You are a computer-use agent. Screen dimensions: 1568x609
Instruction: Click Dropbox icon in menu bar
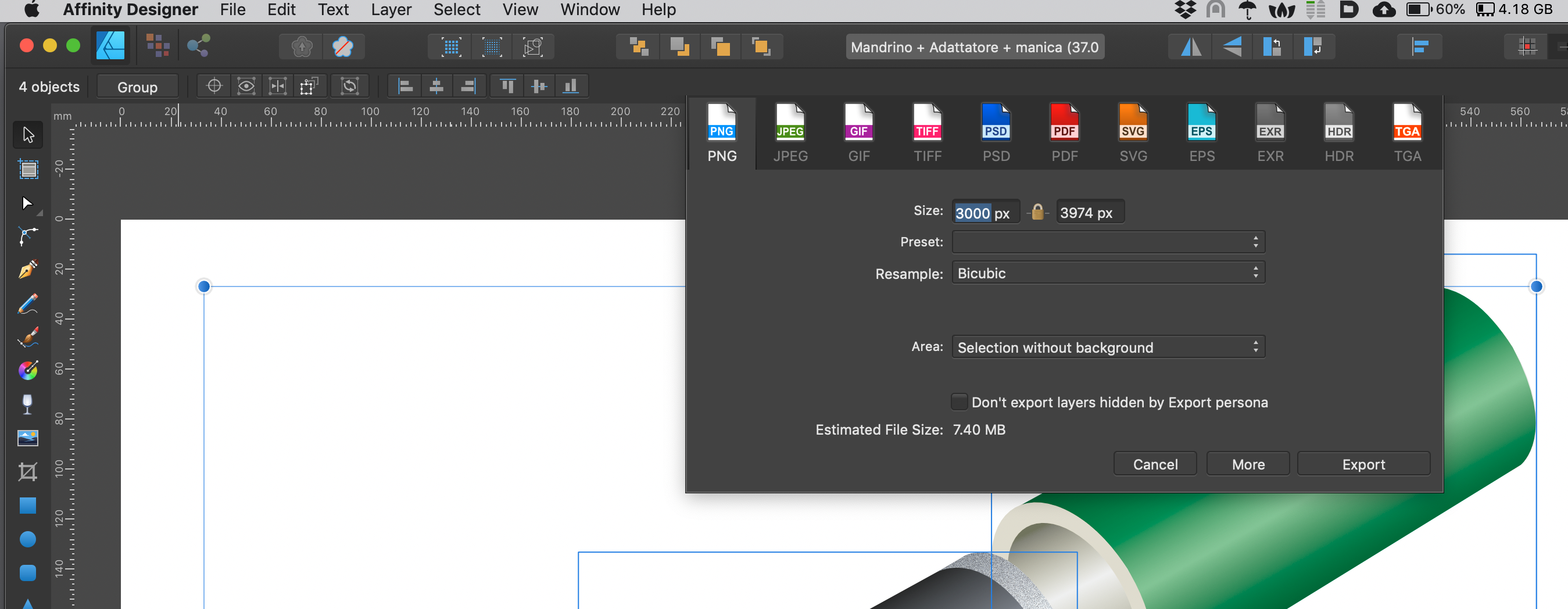(1184, 10)
